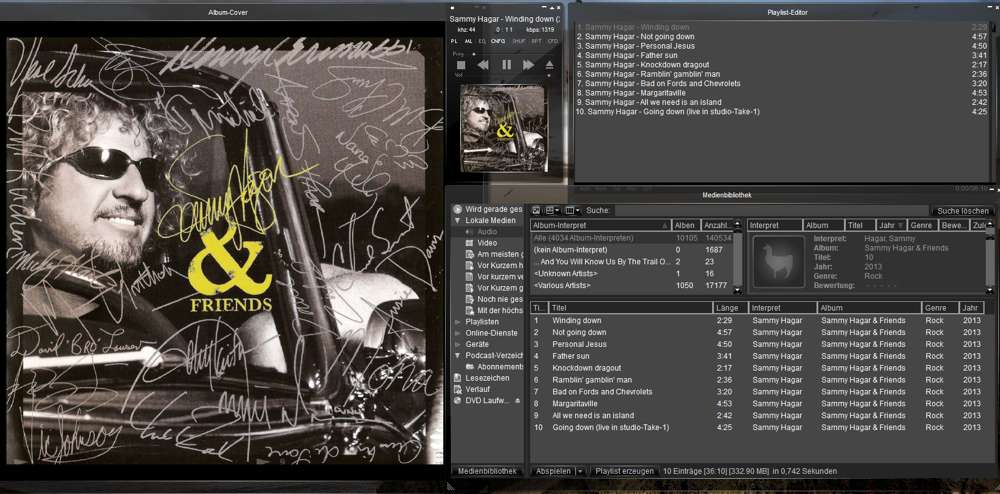1000x494 pixels.
Task: Select Video under Lokale Medien
Action: (x=487, y=243)
